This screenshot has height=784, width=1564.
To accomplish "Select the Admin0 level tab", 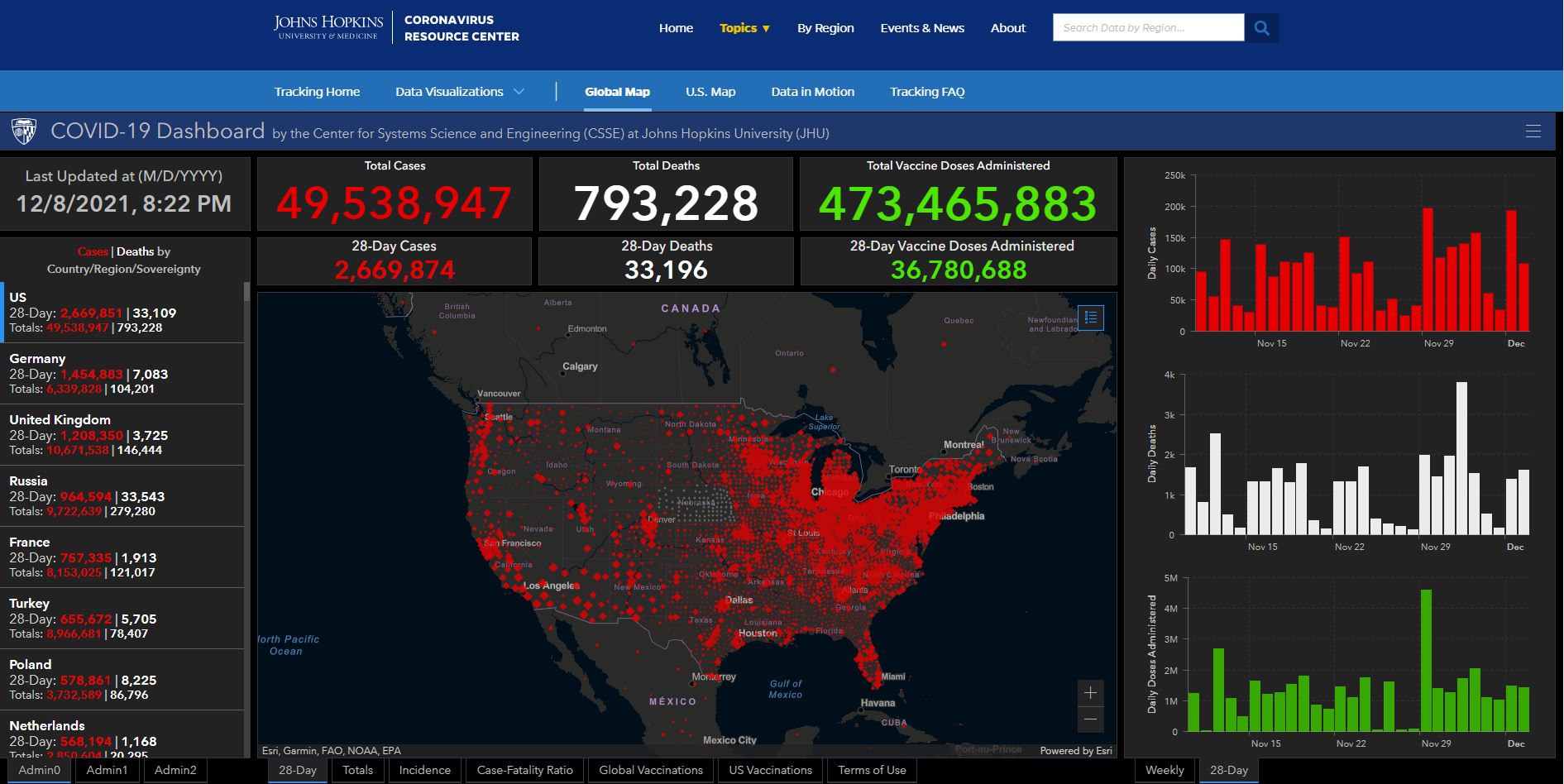I will coord(40,770).
